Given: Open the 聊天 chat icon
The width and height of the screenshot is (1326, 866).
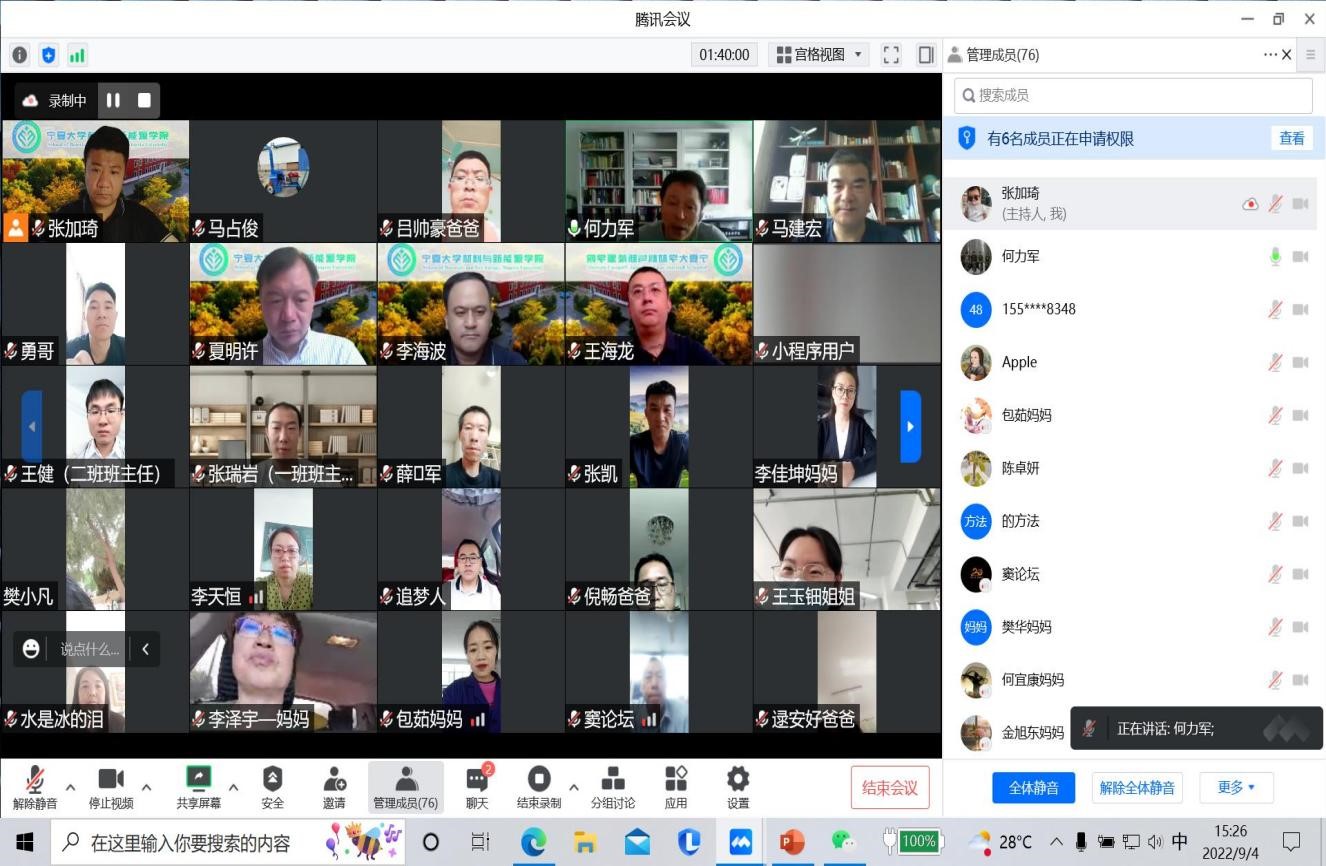Looking at the screenshot, I should tap(477, 786).
